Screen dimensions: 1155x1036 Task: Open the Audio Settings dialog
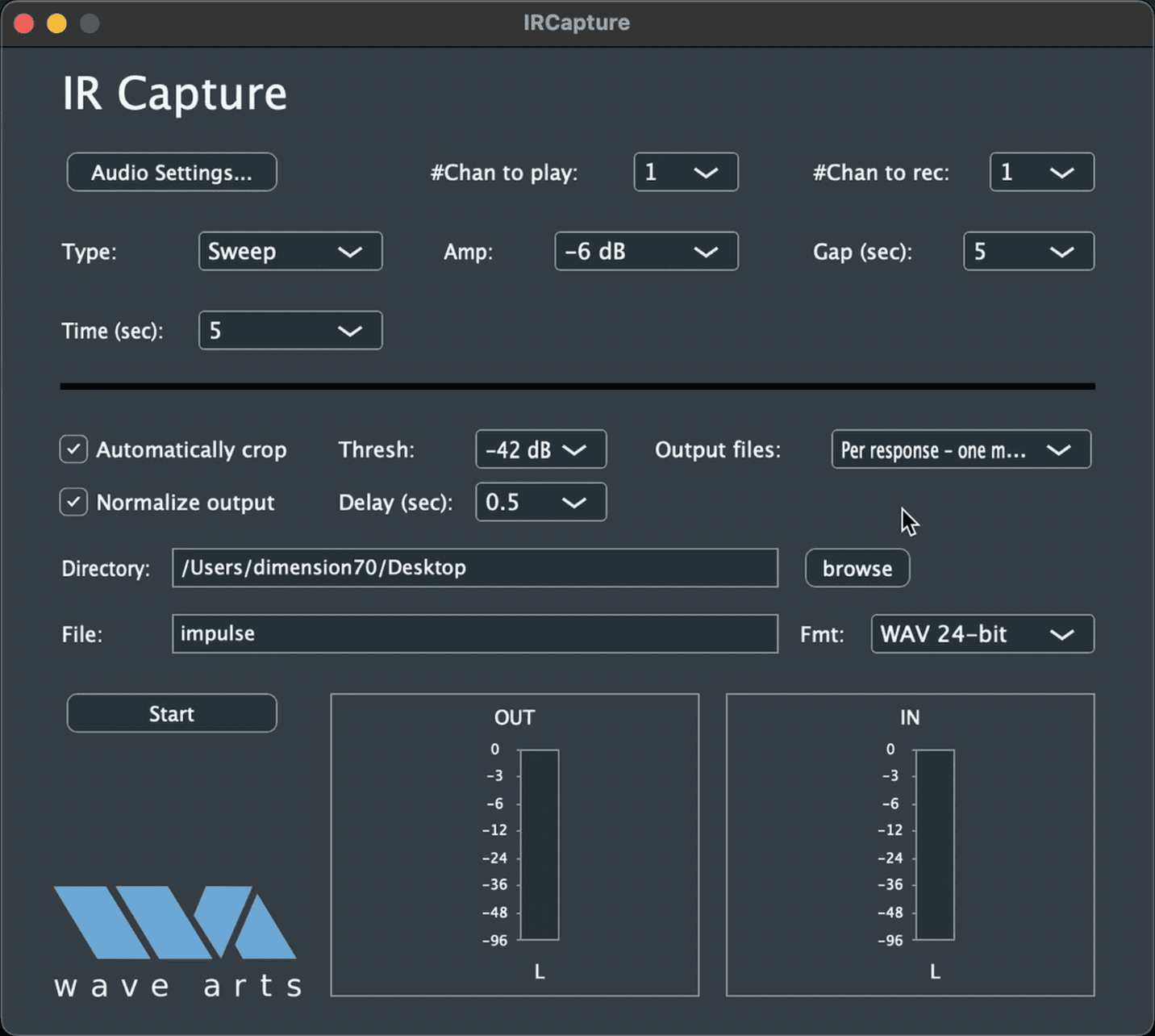[x=172, y=172]
